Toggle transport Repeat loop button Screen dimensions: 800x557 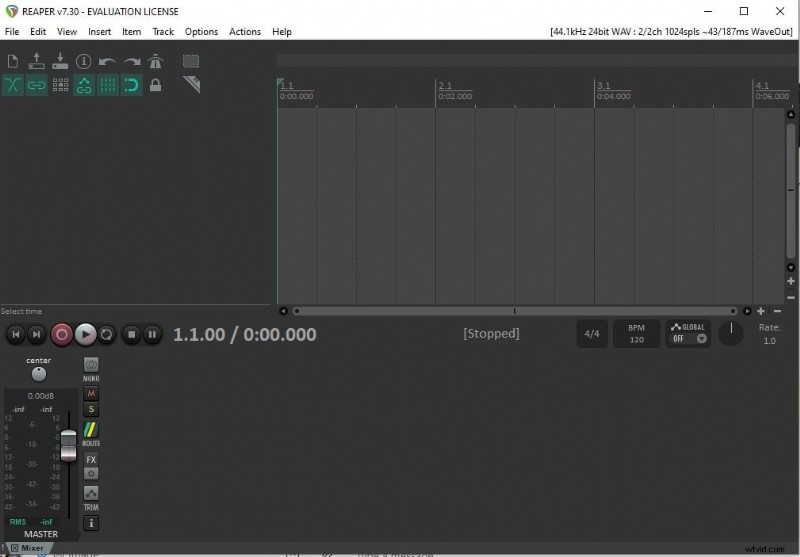[108, 335]
